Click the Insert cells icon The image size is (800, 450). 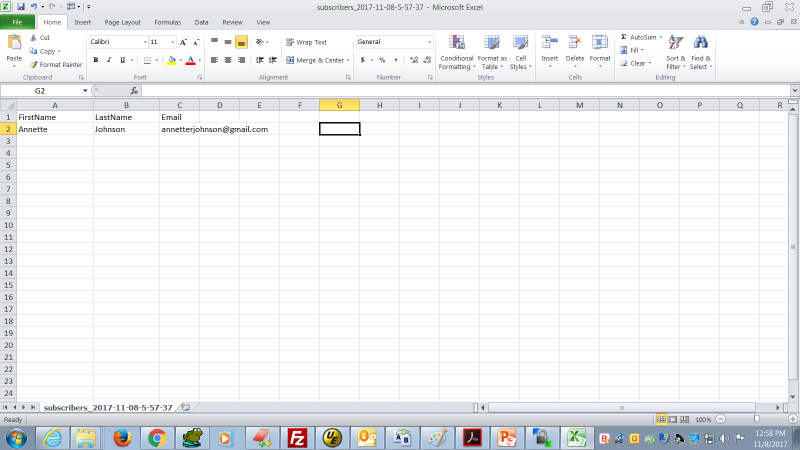(549, 43)
